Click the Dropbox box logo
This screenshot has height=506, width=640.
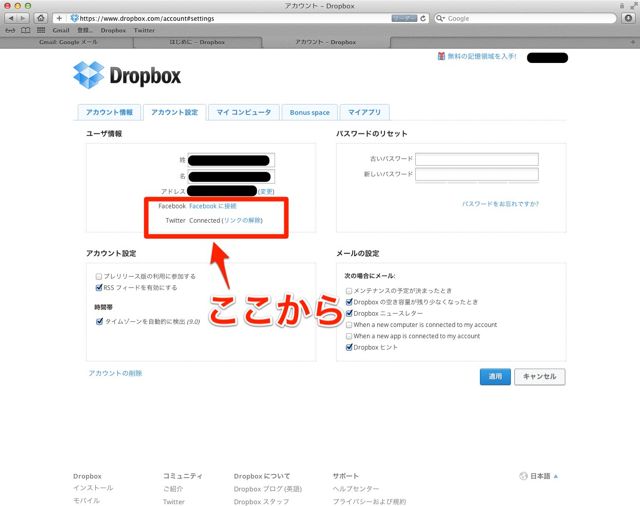89,75
